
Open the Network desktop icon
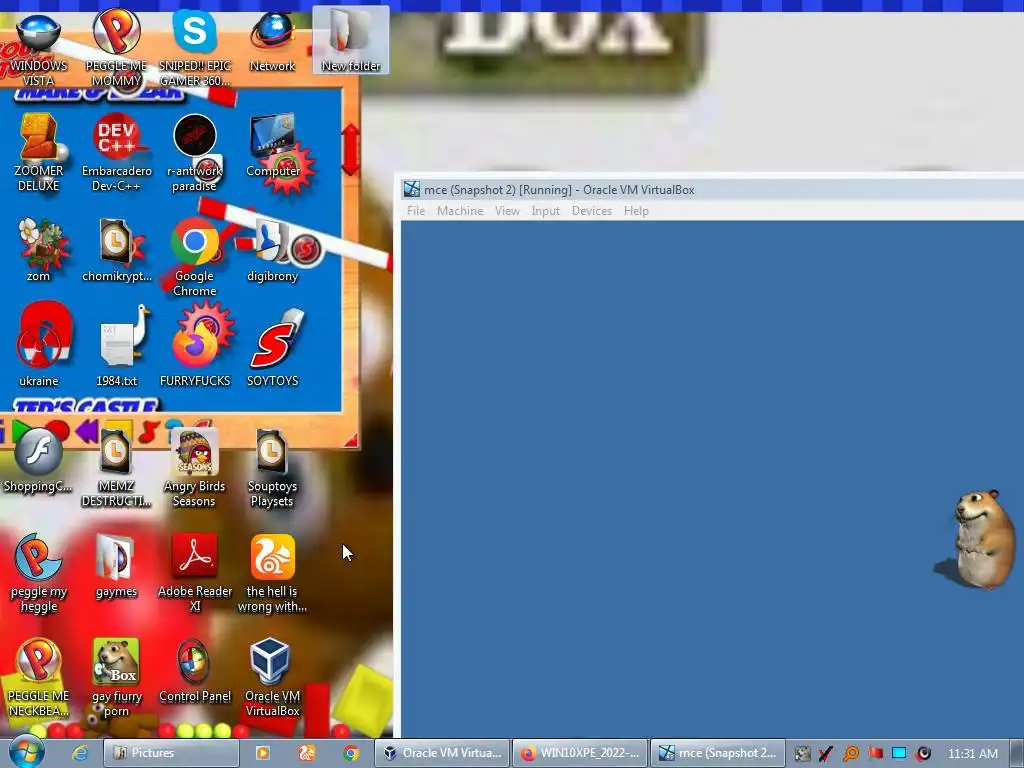[x=272, y=42]
